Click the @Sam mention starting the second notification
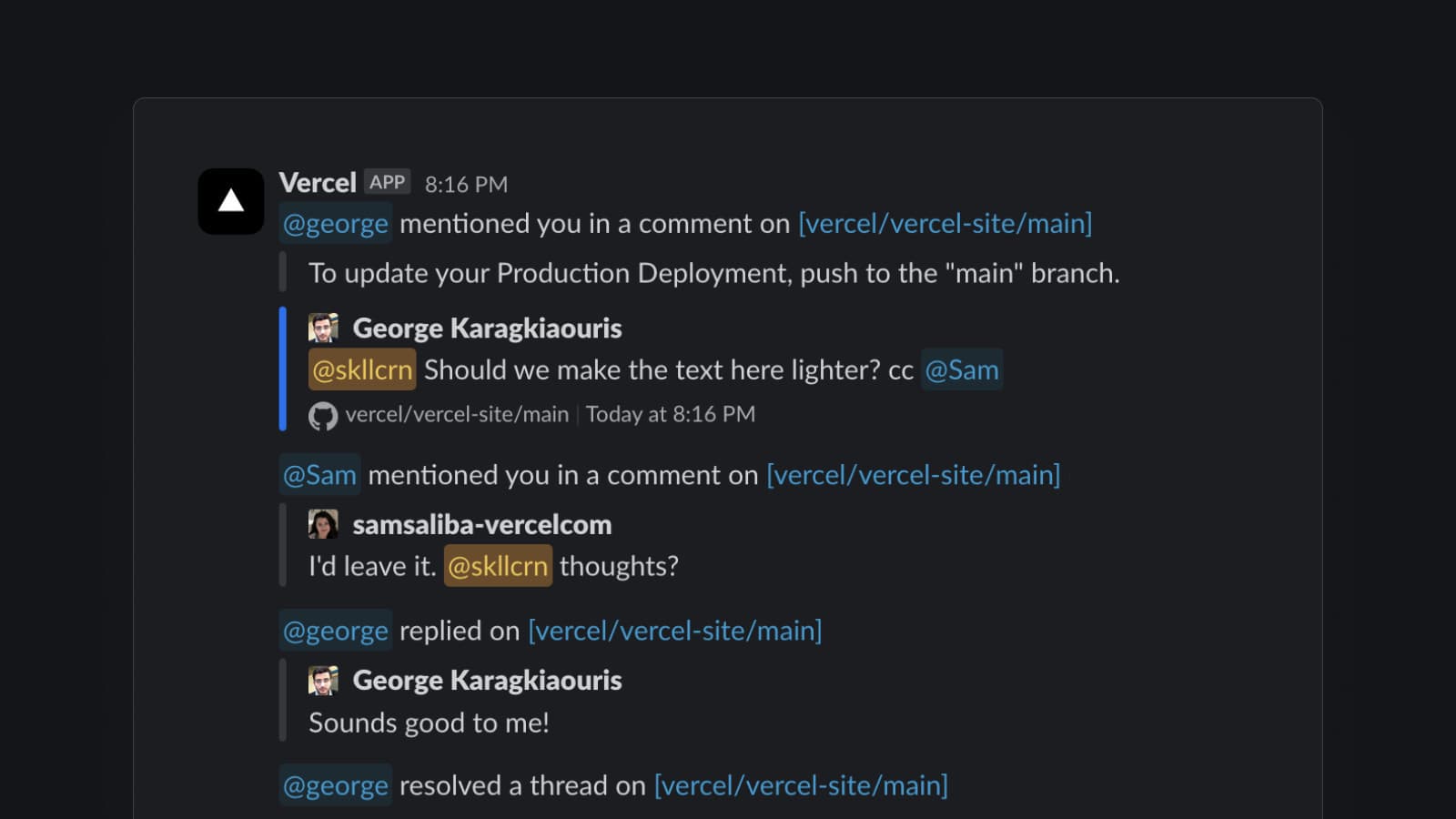 click(x=319, y=475)
